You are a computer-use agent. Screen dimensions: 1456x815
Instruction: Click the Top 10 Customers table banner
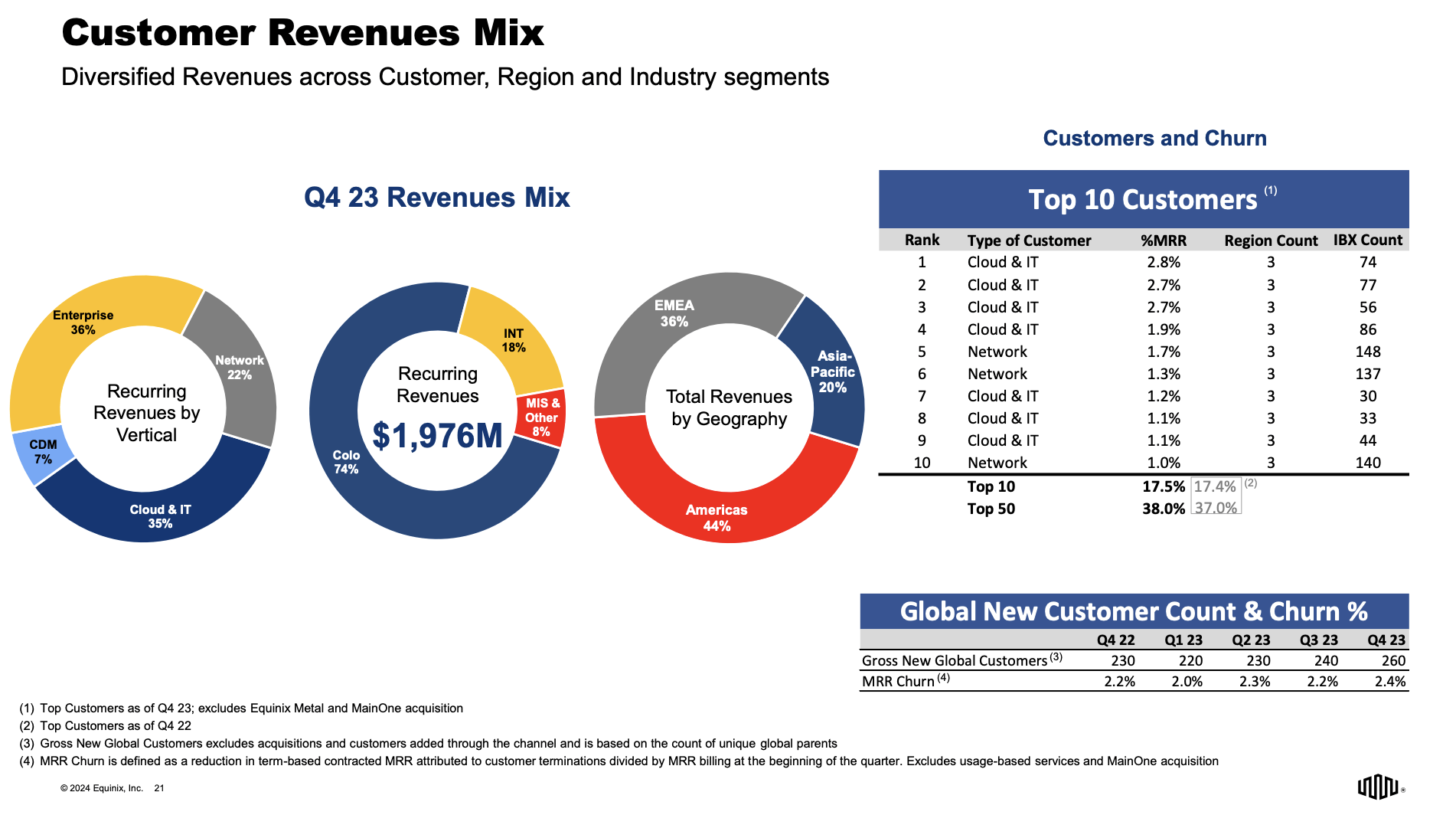pyautogui.click(x=1143, y=199)
